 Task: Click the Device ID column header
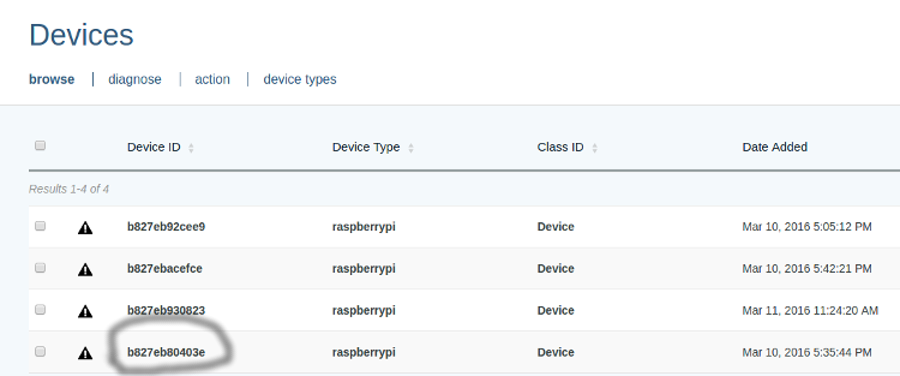click(x=154, y=148)
